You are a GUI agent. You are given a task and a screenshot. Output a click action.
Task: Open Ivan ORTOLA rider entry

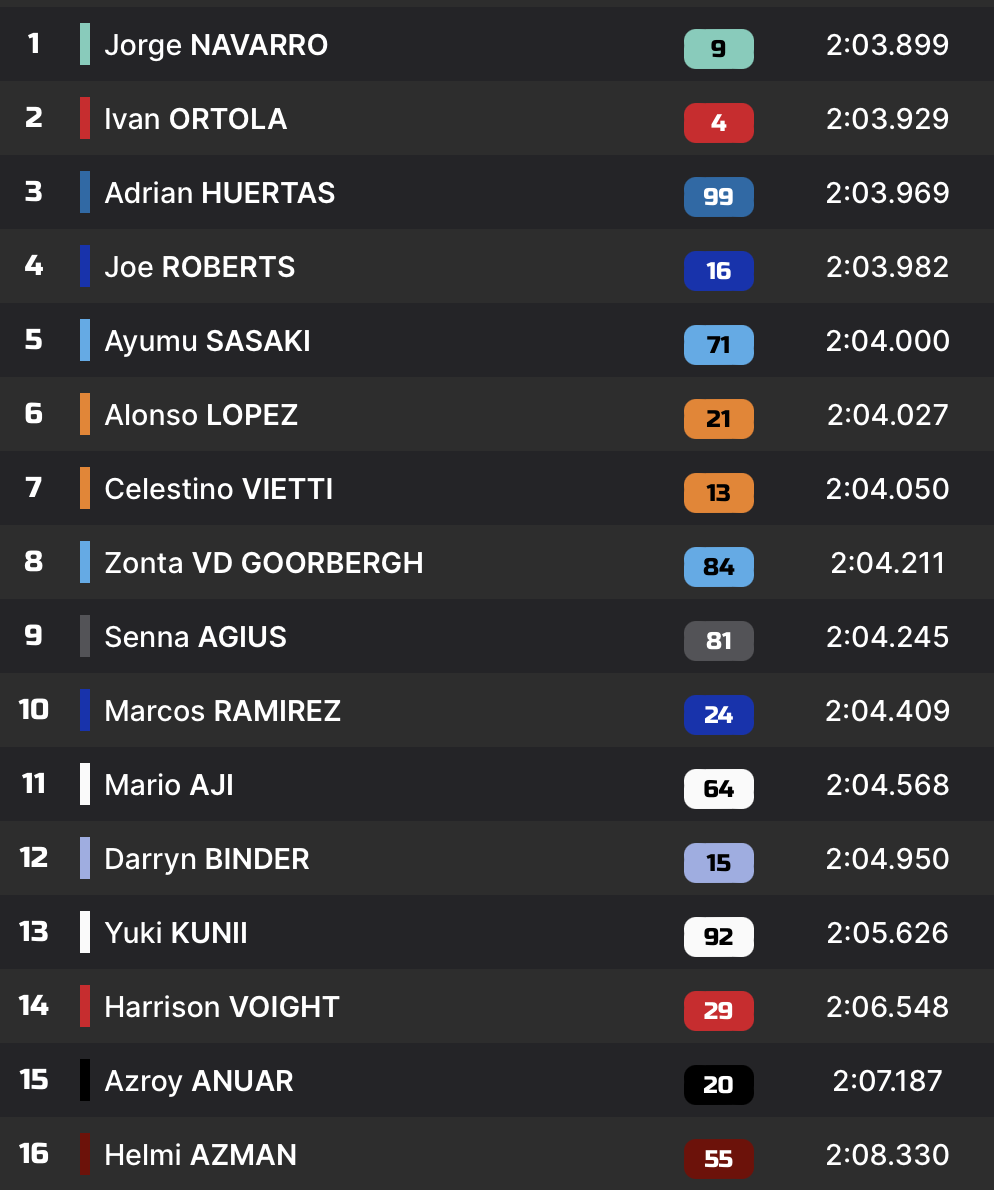[x=196, y=119]
